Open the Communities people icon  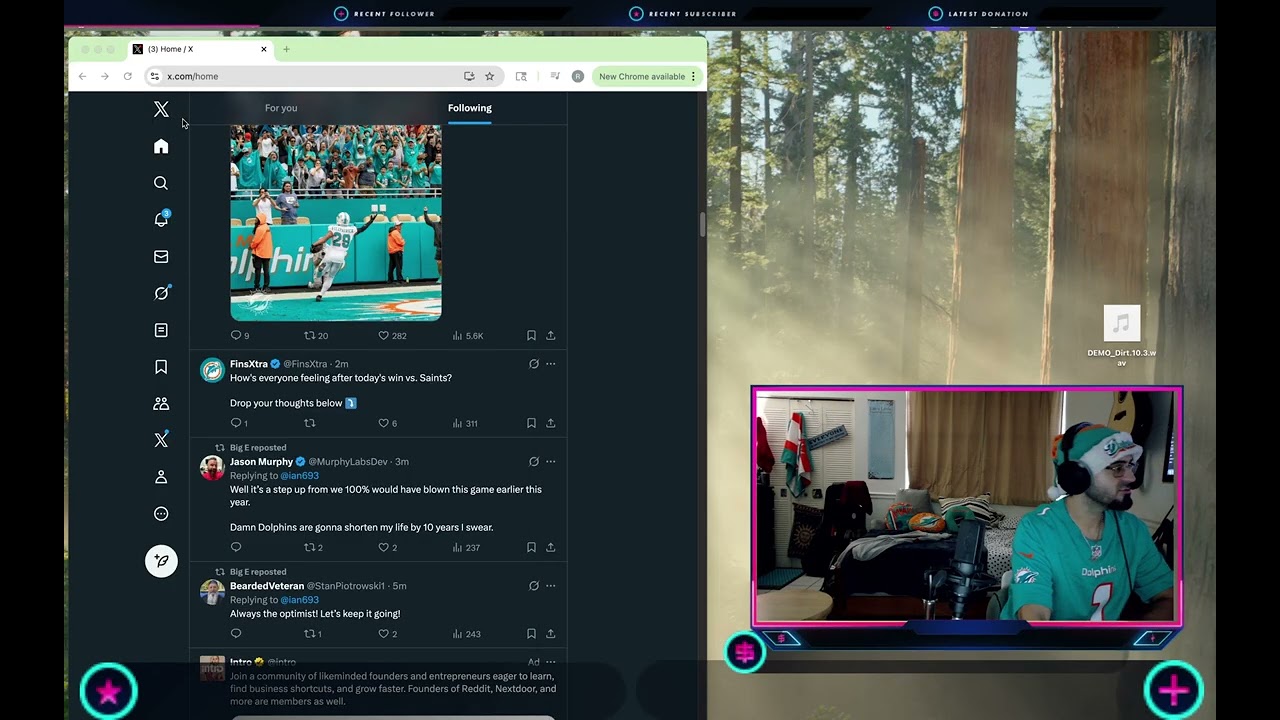pyautogui.click(x=161, y=404)
